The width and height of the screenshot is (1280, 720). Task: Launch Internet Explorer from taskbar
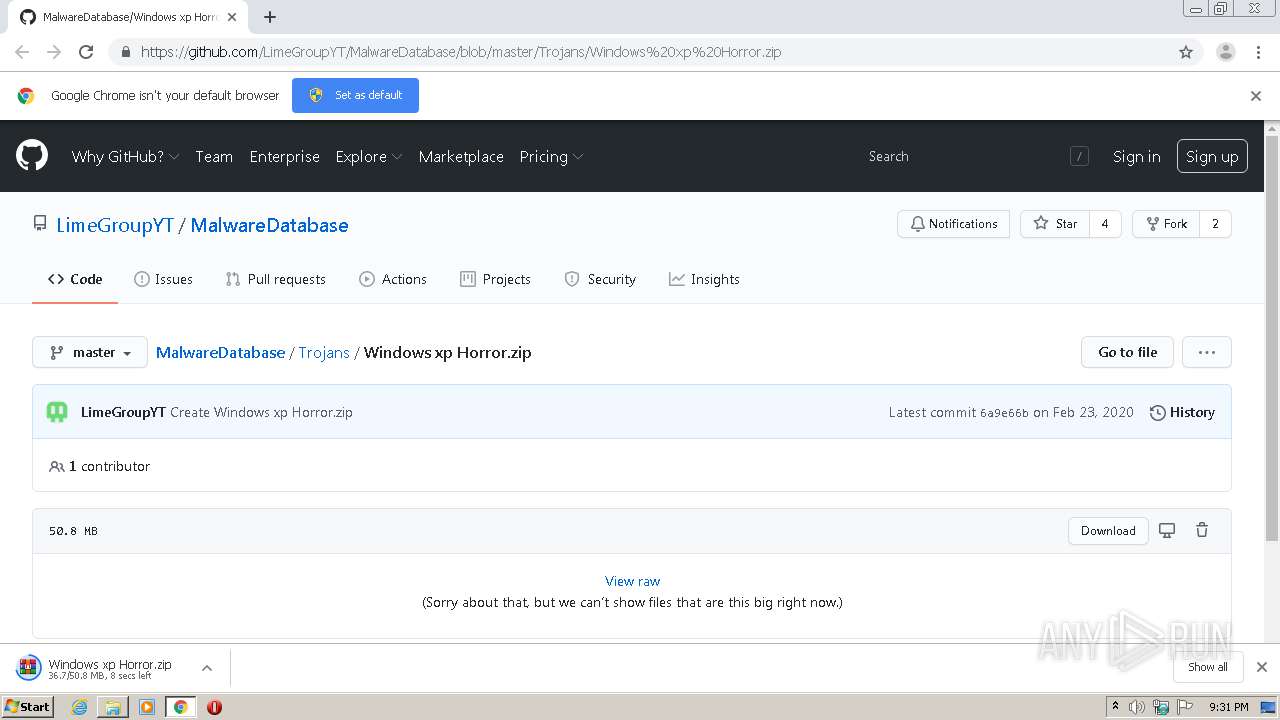click(x=79, y=707)
